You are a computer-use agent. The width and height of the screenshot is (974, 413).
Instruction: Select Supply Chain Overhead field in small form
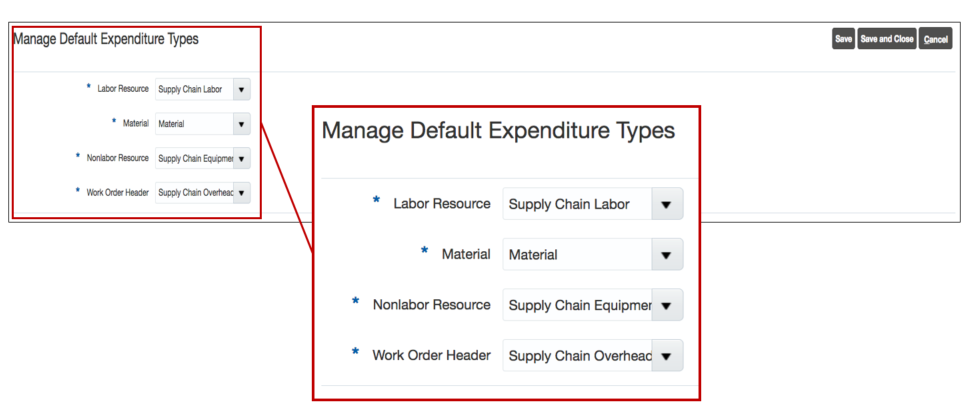point(193,193)
